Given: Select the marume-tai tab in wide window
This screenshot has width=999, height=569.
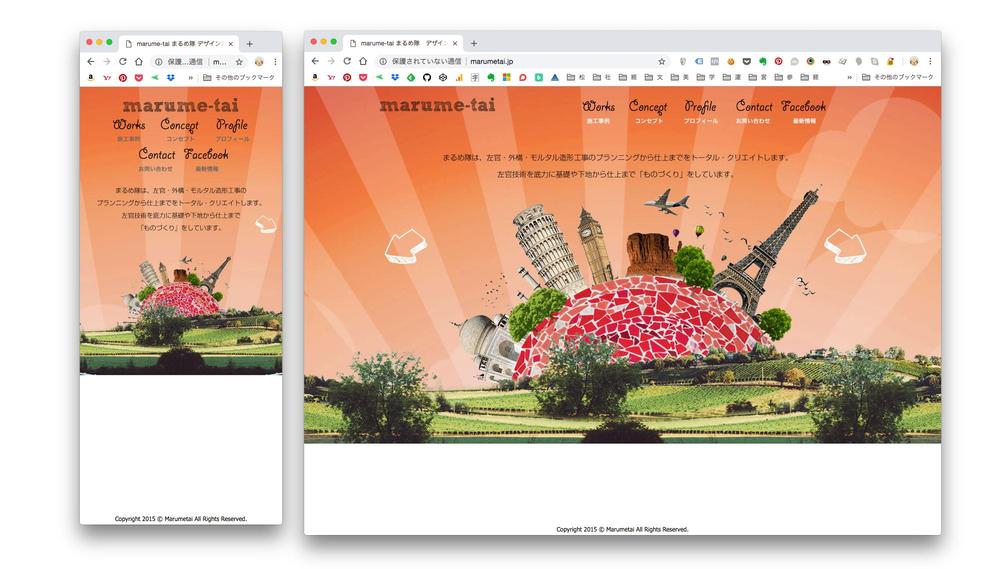Looking at the screenshot, I should pos(403,43).
